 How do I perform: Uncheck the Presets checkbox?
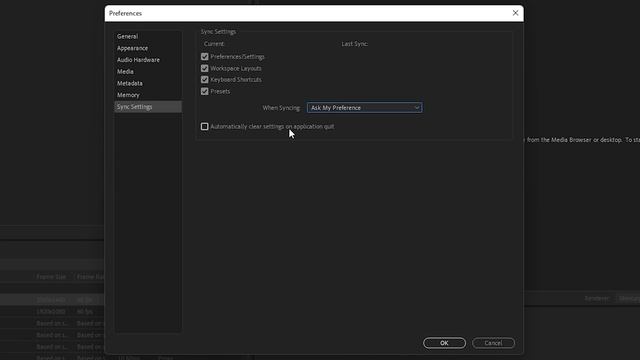(x=204, y=91)
